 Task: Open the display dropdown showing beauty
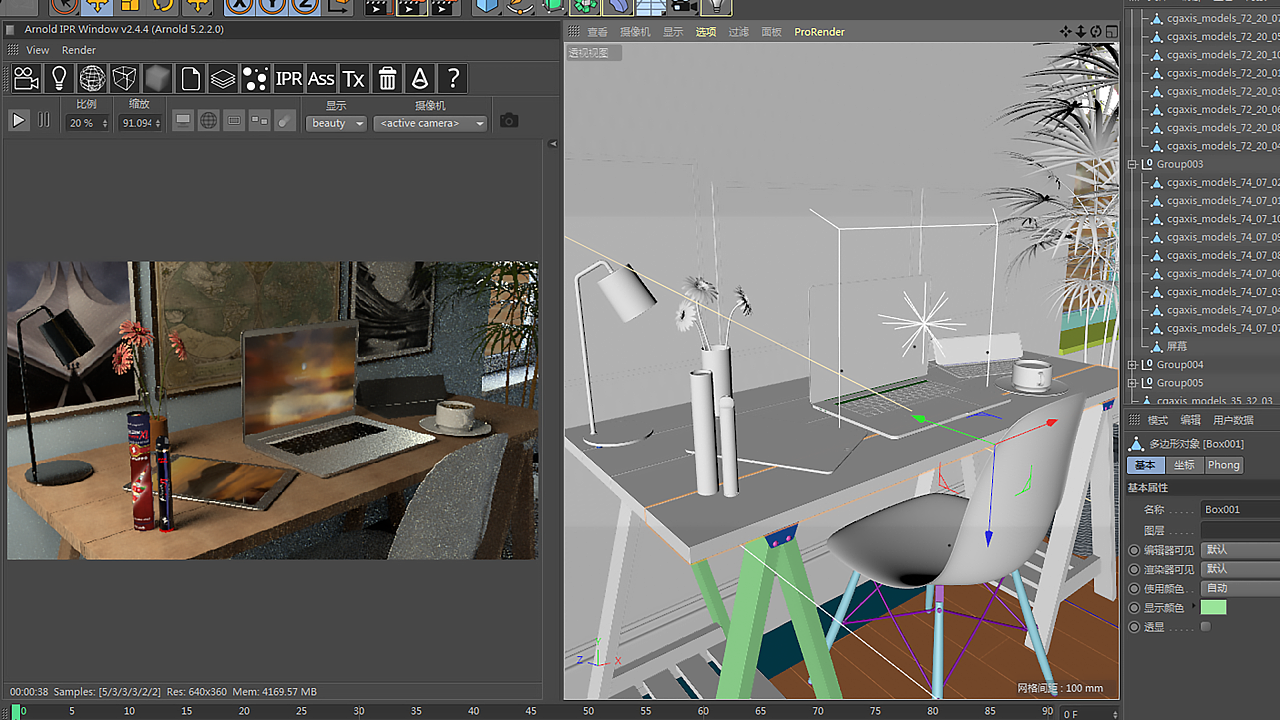[336, 123]
